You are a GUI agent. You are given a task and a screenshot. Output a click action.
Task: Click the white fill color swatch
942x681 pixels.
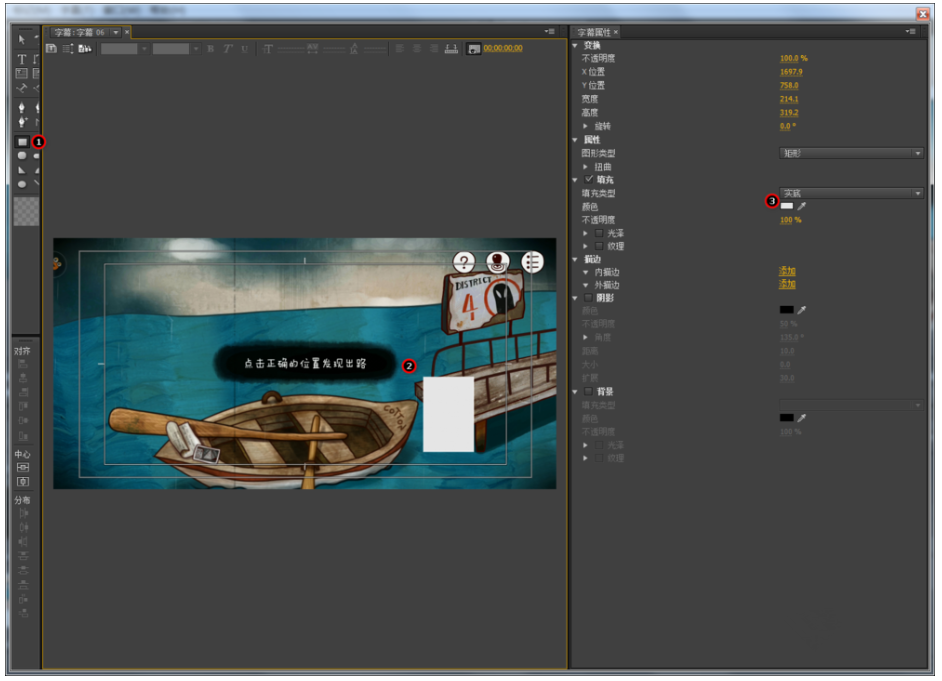(x=787, y=206)
